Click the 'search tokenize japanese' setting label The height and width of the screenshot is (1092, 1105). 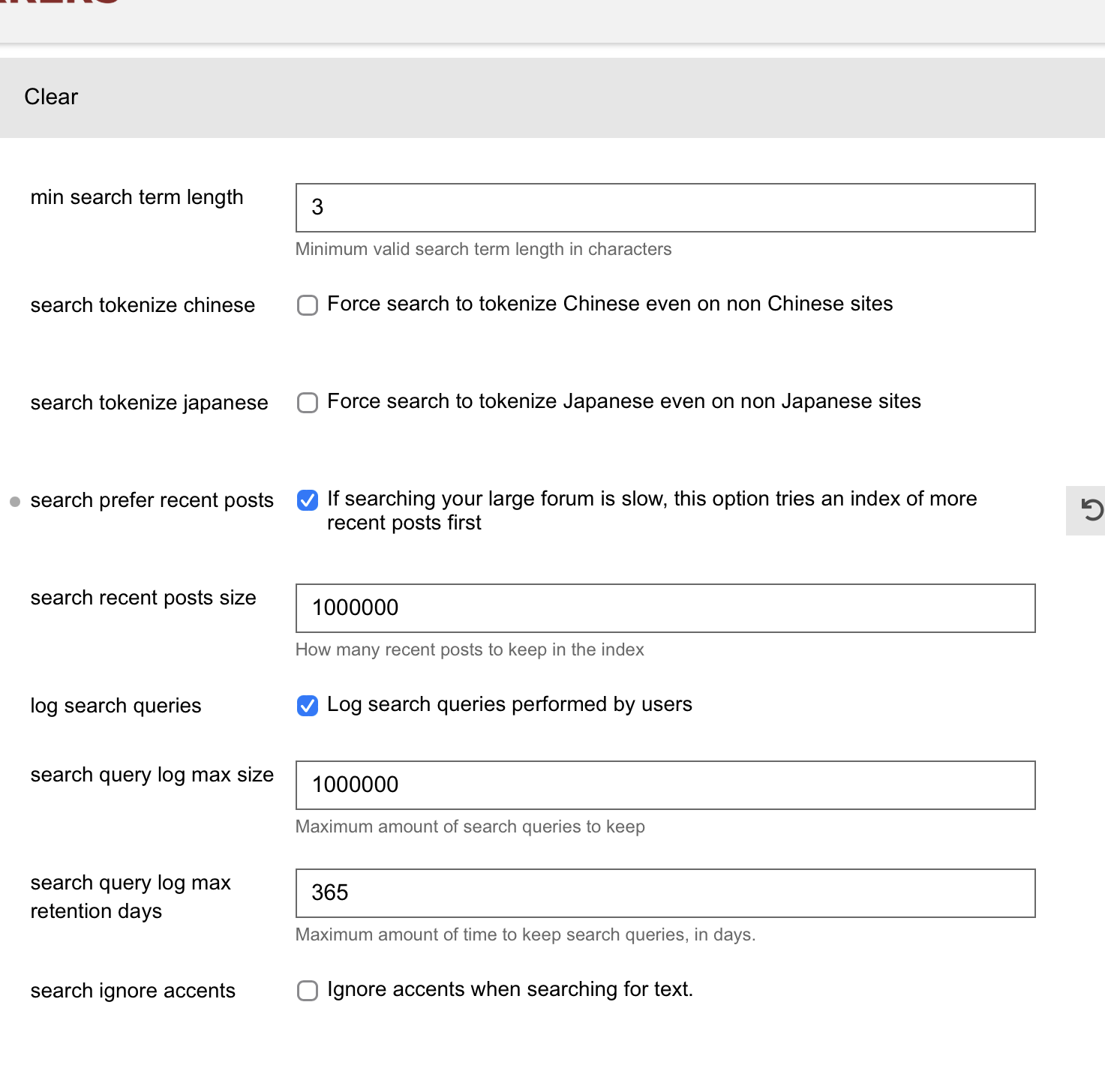point(149,403)
